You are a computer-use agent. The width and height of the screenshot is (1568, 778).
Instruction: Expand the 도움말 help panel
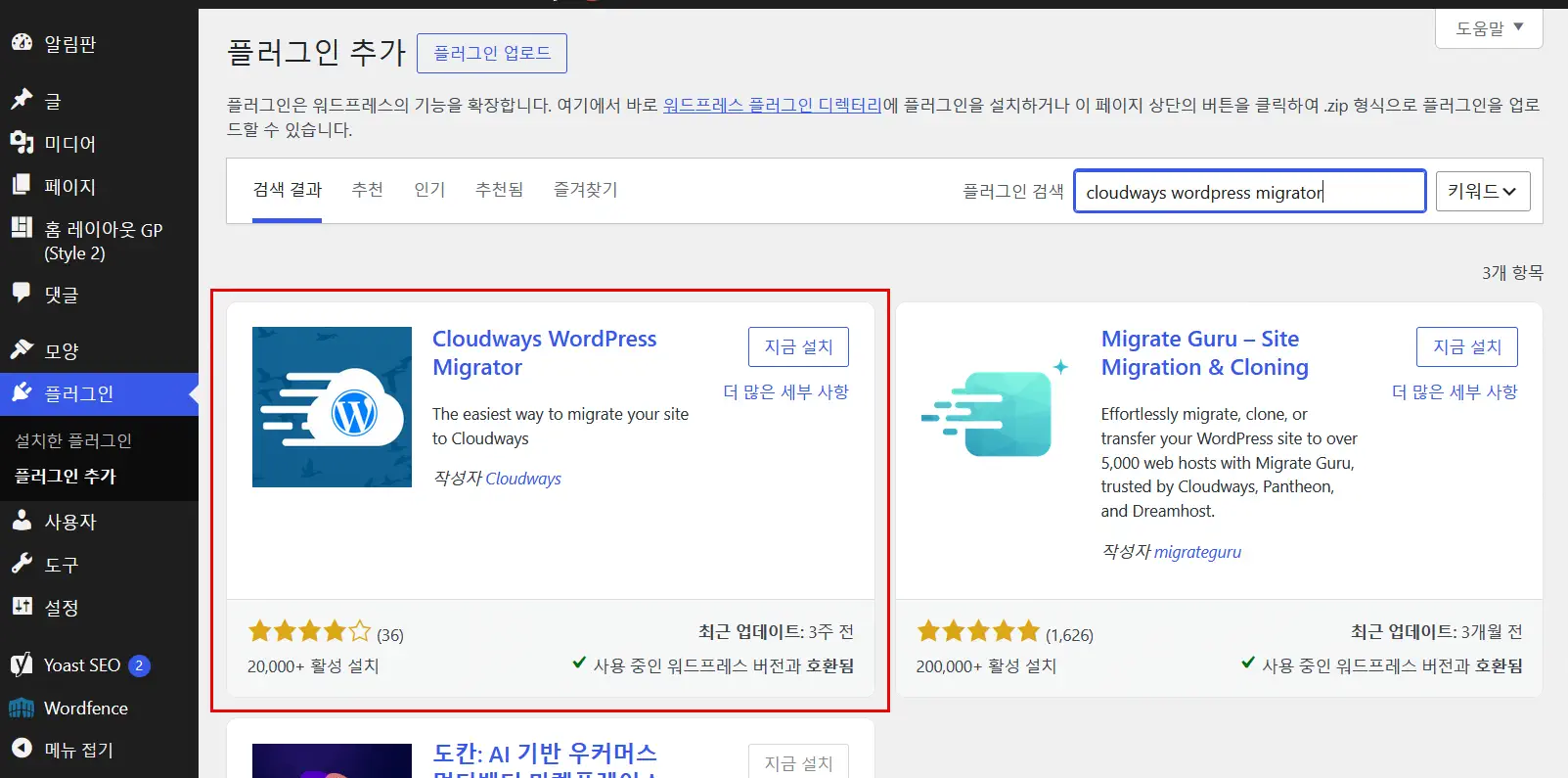click(1489, 28)
